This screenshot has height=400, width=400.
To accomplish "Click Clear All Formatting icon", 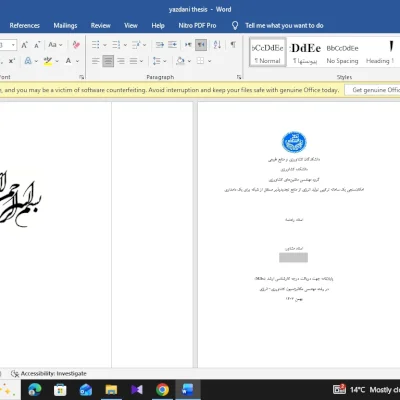I will [76, 45].
